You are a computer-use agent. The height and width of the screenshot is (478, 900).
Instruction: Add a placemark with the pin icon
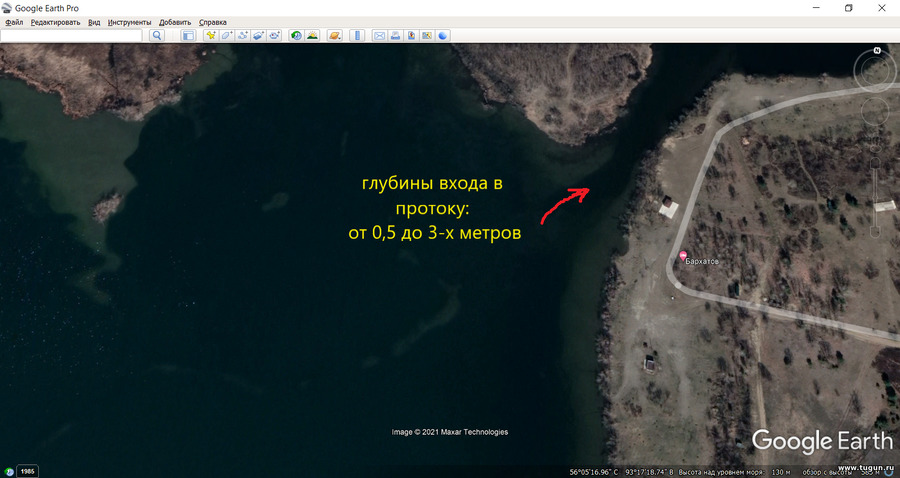[211, 36]
